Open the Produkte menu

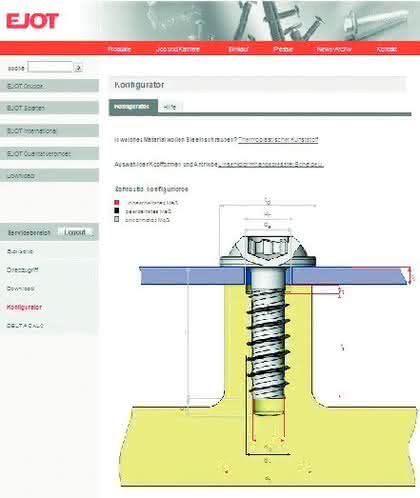point(119,49)
